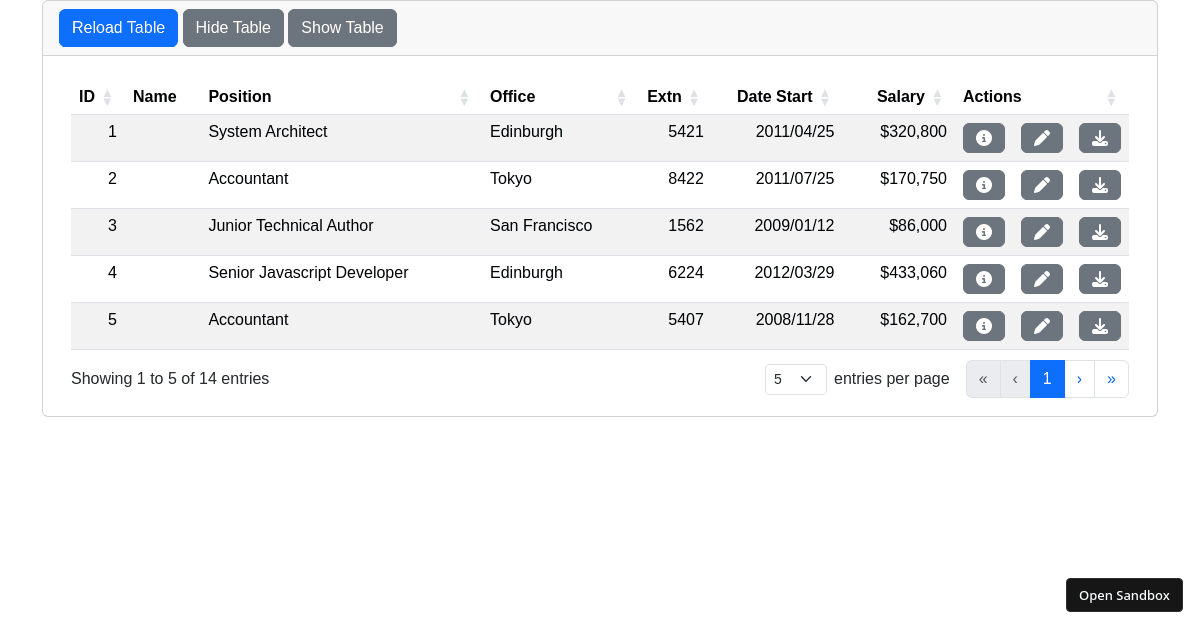Click the Show Table button
The width and height of the screenshot is (1200, 630).
coord(342,28)
